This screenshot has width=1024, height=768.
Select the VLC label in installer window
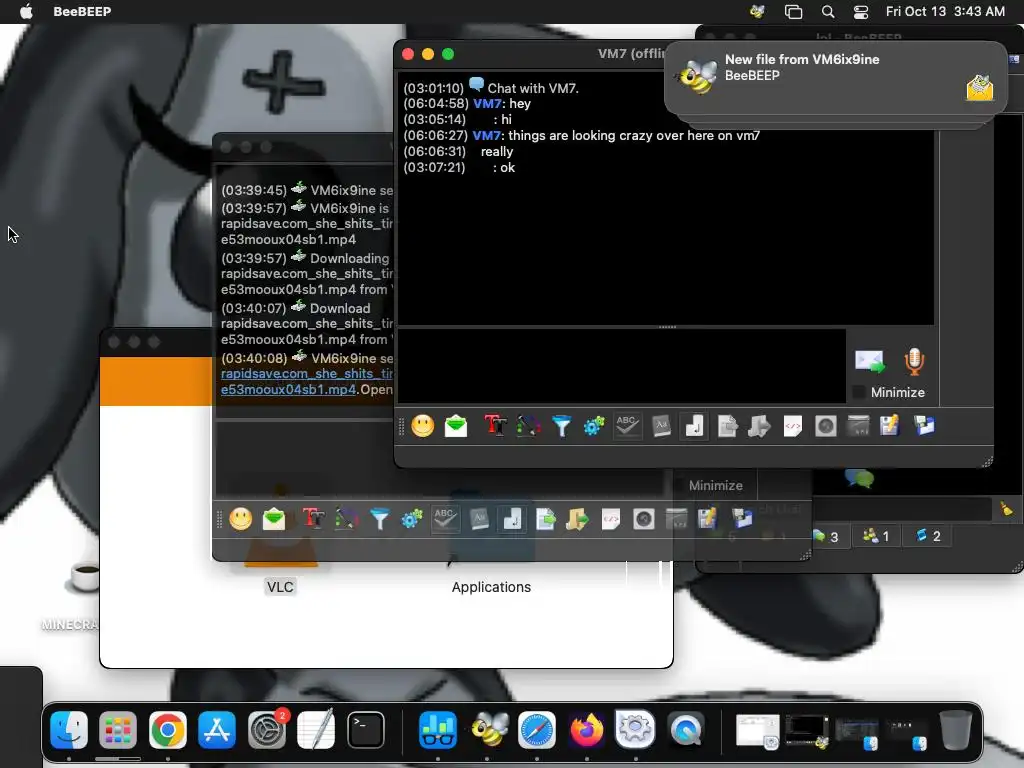(x=280, y=587)
